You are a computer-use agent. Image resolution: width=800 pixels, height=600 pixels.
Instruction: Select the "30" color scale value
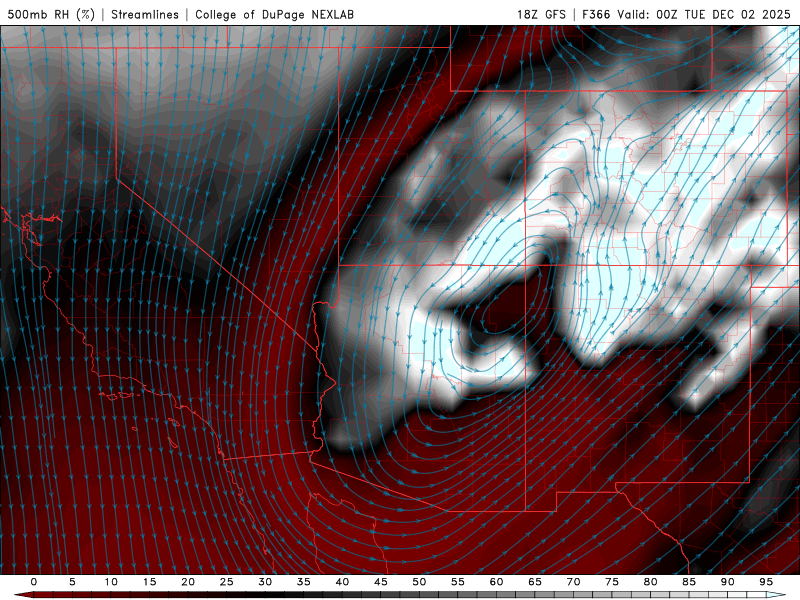click(x=265, y=582)
